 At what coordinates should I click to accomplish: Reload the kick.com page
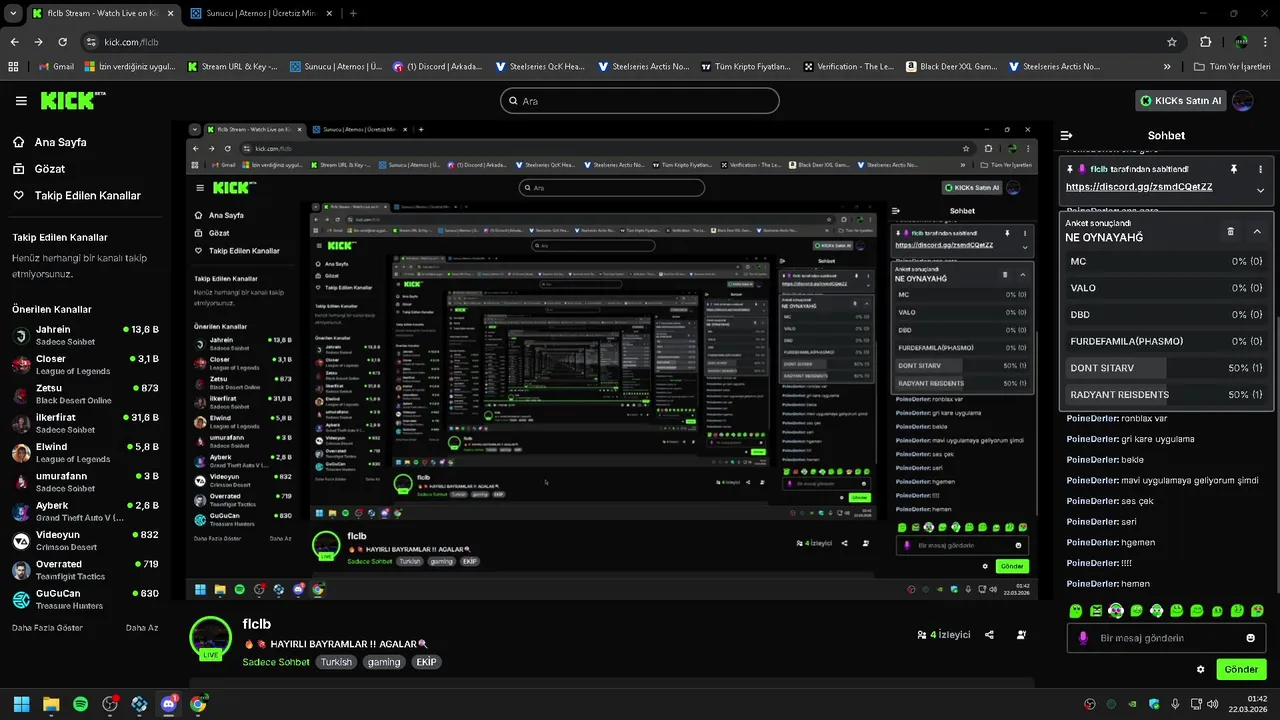pyautogui.click(x=63, y=42)
